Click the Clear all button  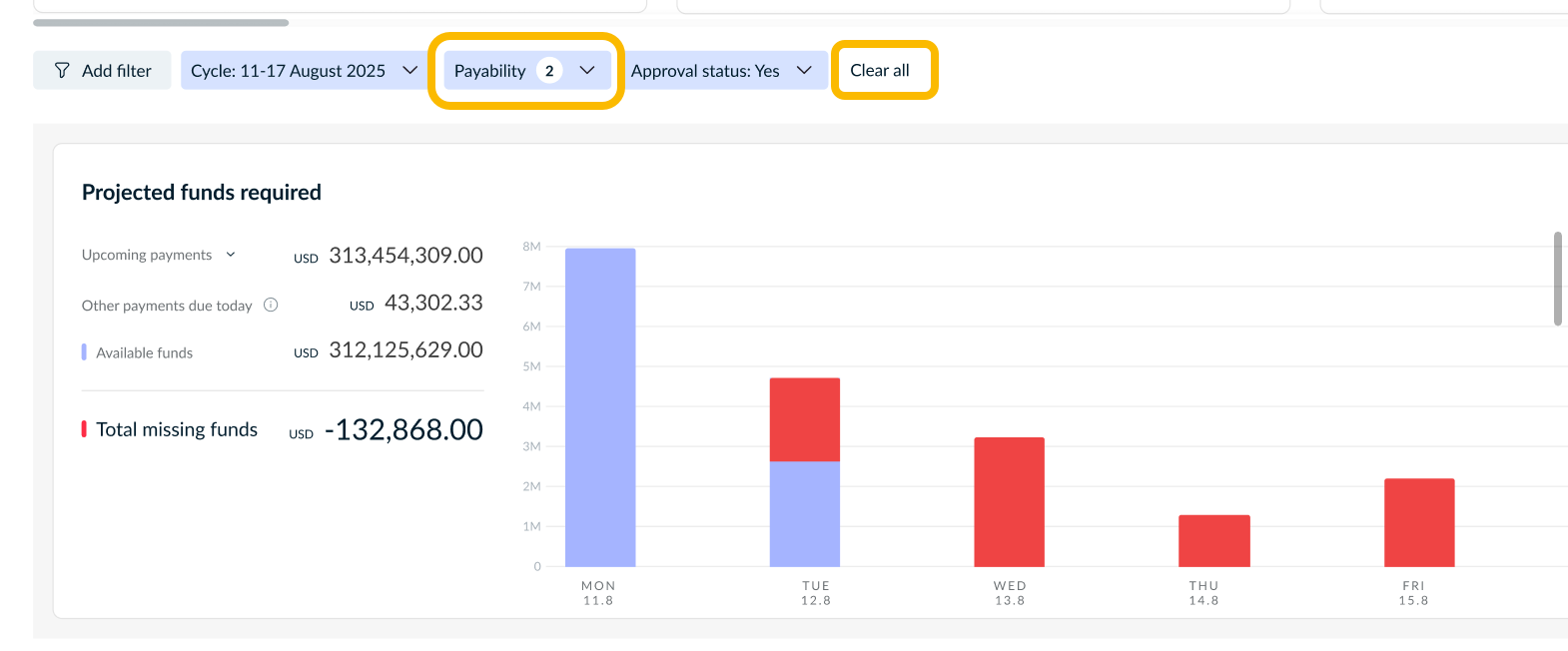tap(880, 71)
